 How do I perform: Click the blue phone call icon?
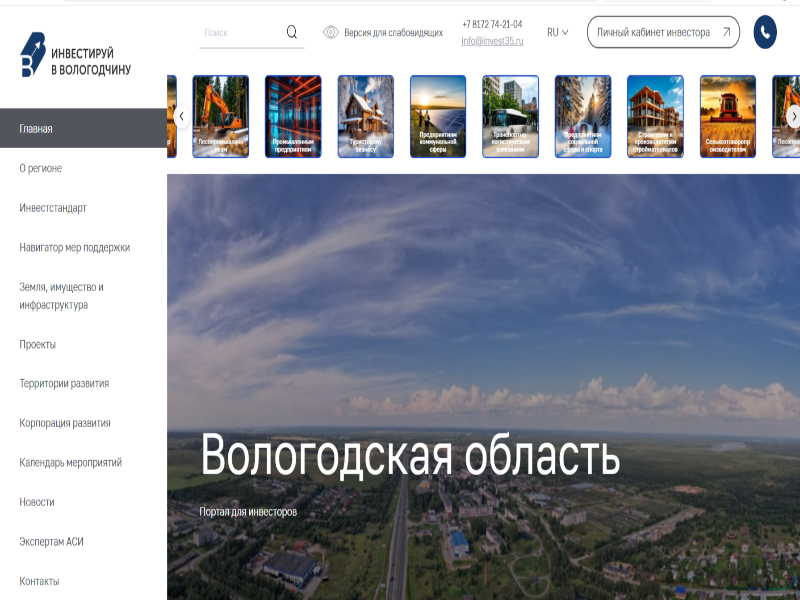(764, 33)
